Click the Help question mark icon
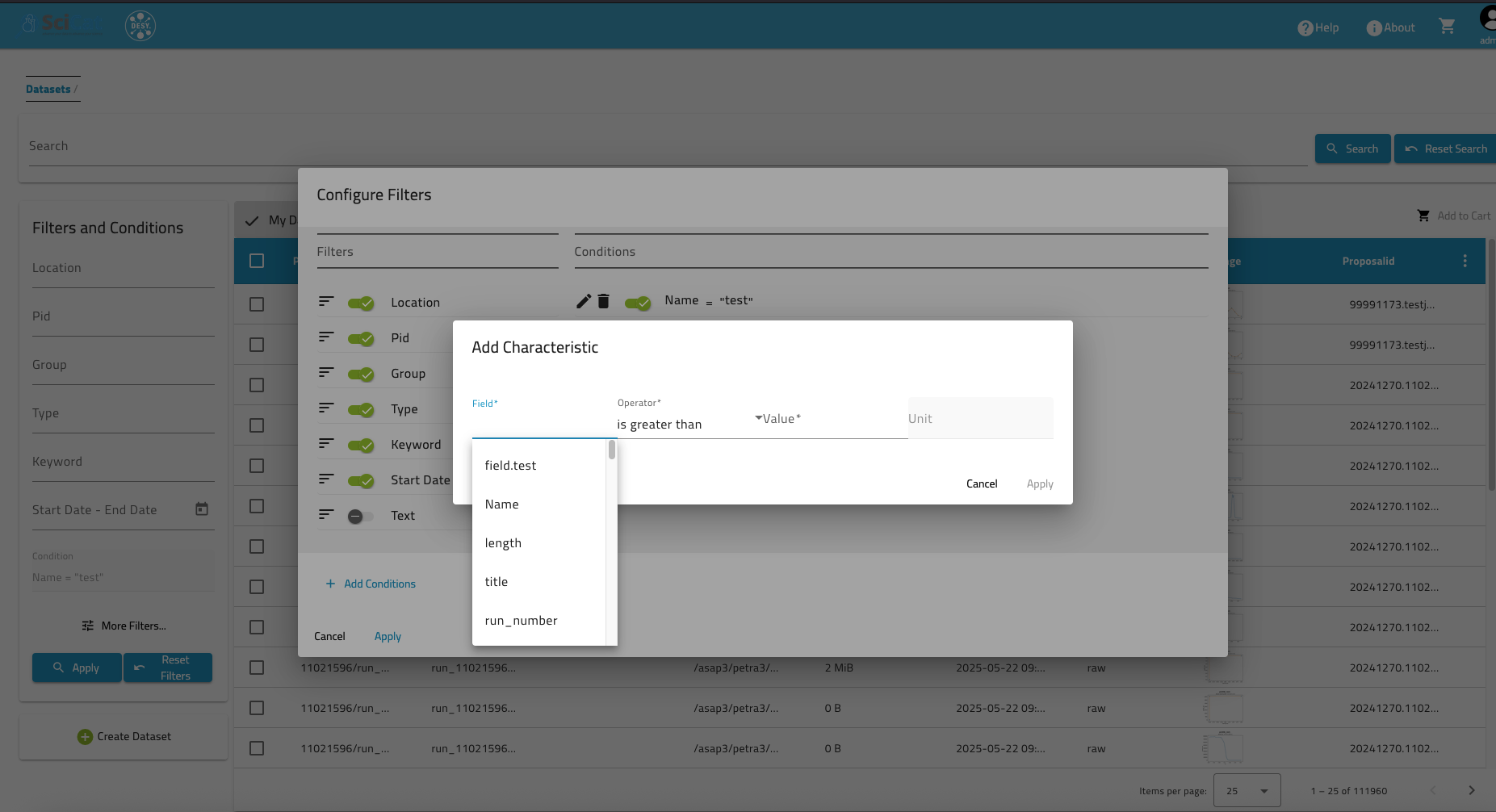1496x812 pixels. pos(1305,28)
